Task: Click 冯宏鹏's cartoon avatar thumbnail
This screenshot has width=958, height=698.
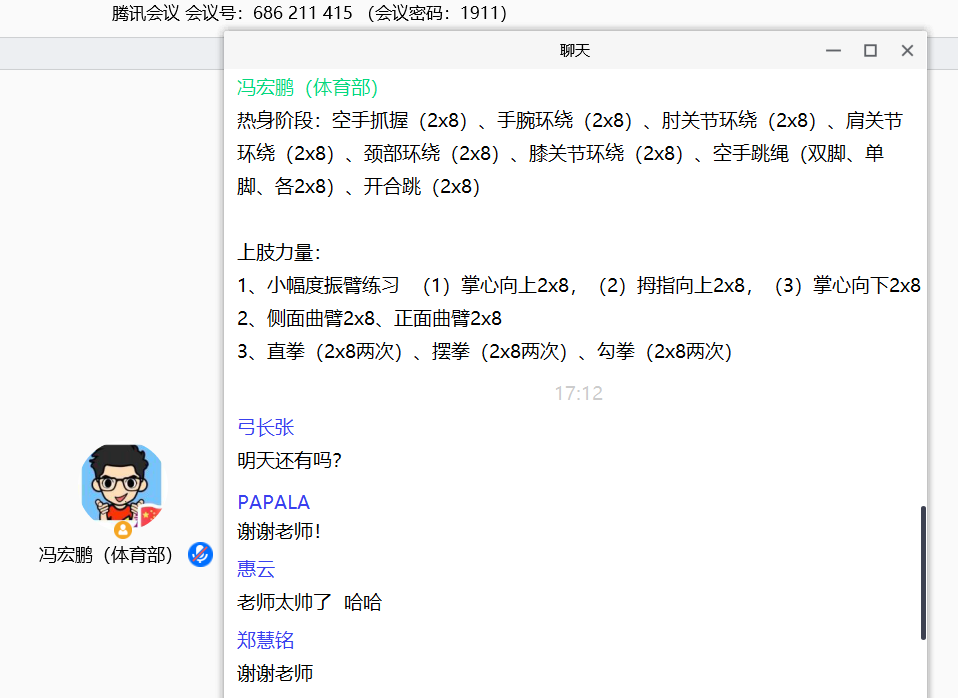Action: 122,485
